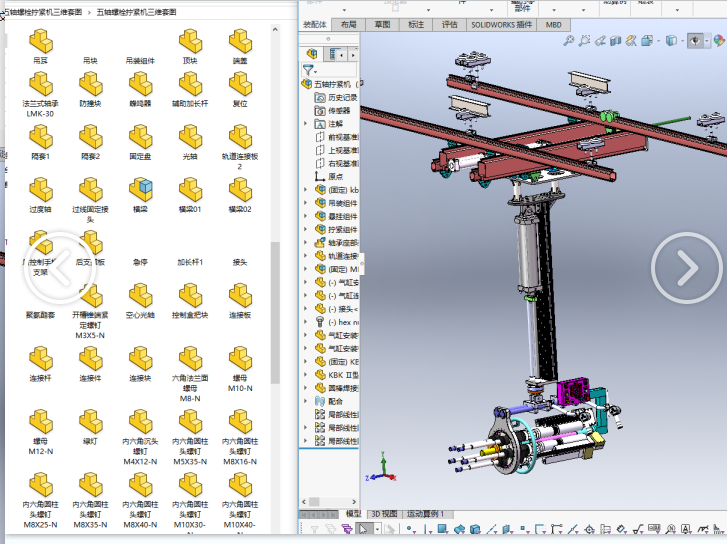Open the 横梁 assembly file icon
Screen dimensions: 727x544
coord(140,189)
